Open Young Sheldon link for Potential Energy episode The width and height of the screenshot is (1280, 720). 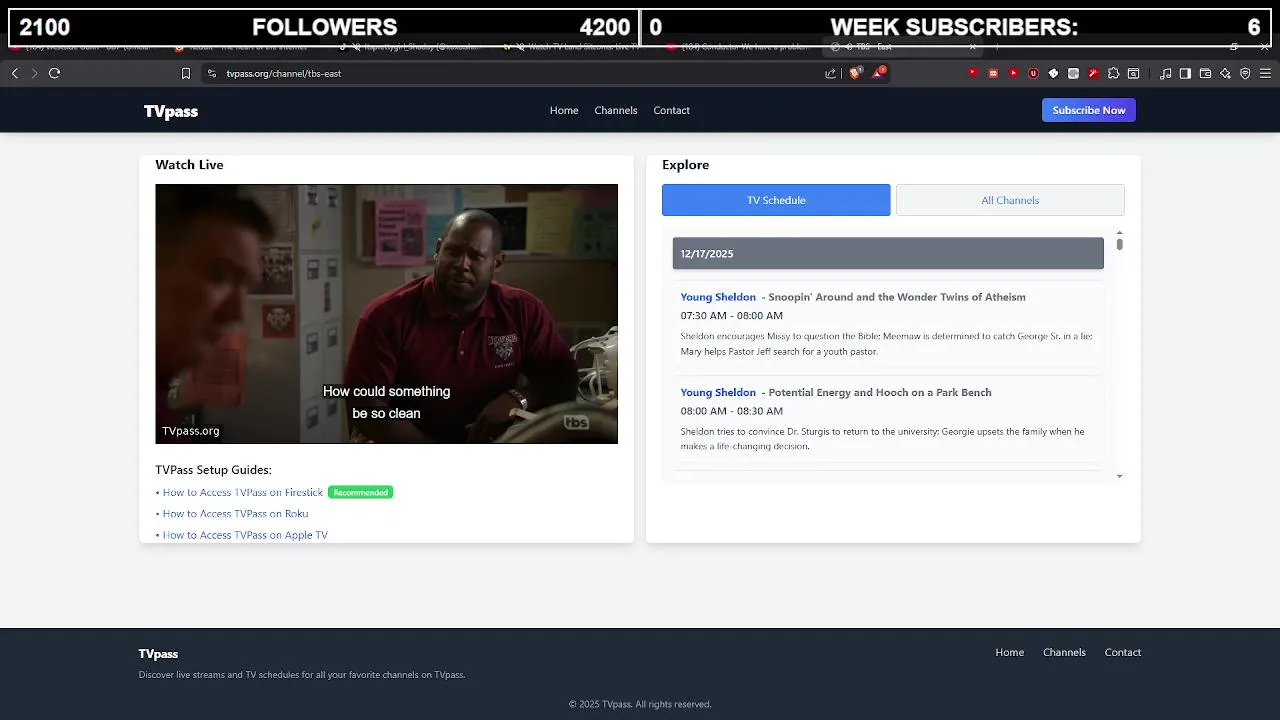pos(718,392)
